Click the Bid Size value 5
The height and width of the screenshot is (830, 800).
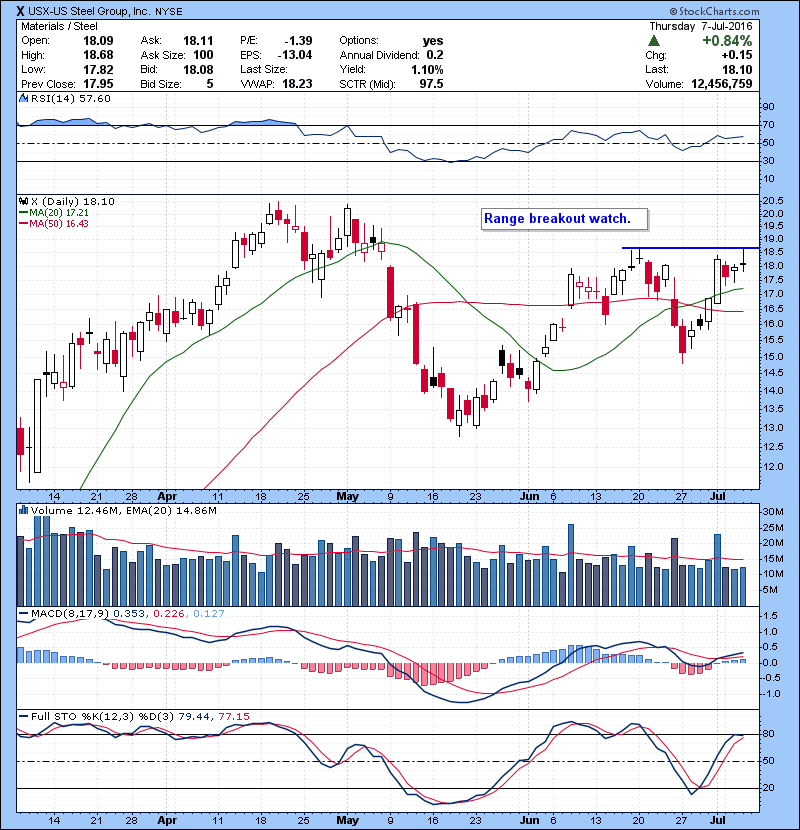click(210, 84)
